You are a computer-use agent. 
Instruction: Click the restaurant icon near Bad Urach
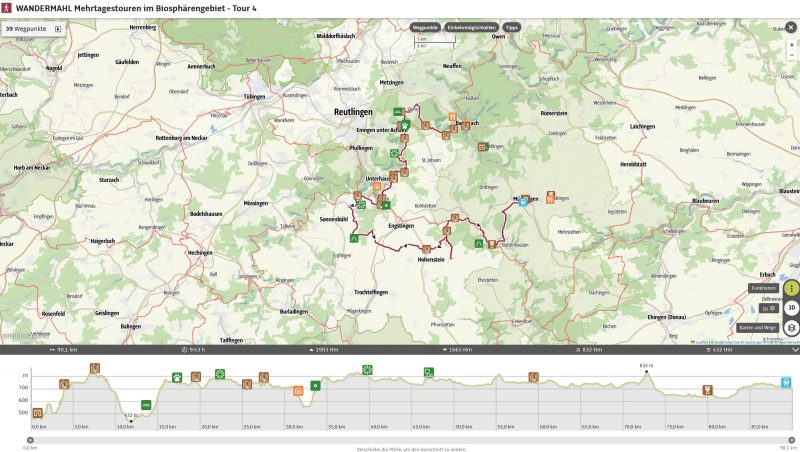point(452,118)
